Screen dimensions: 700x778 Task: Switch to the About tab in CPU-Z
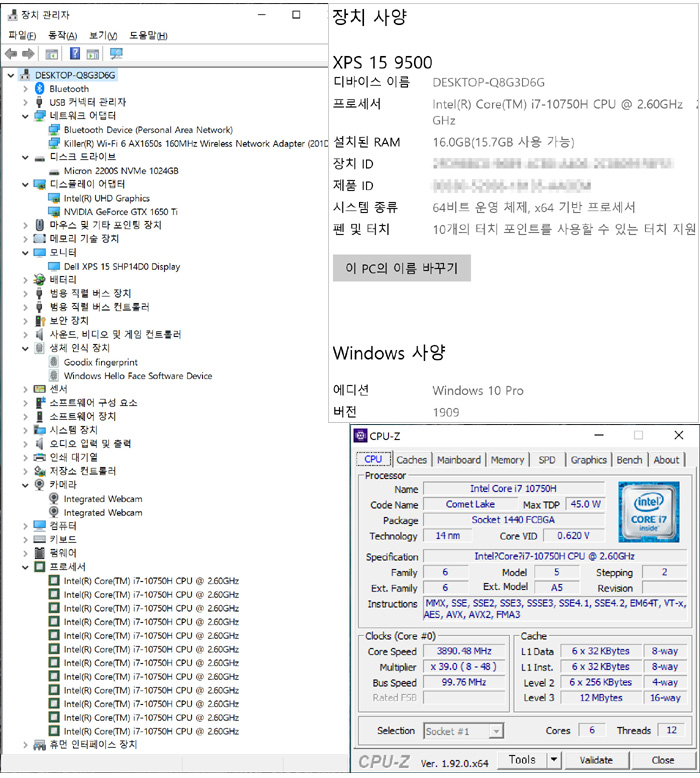[666, 460]
